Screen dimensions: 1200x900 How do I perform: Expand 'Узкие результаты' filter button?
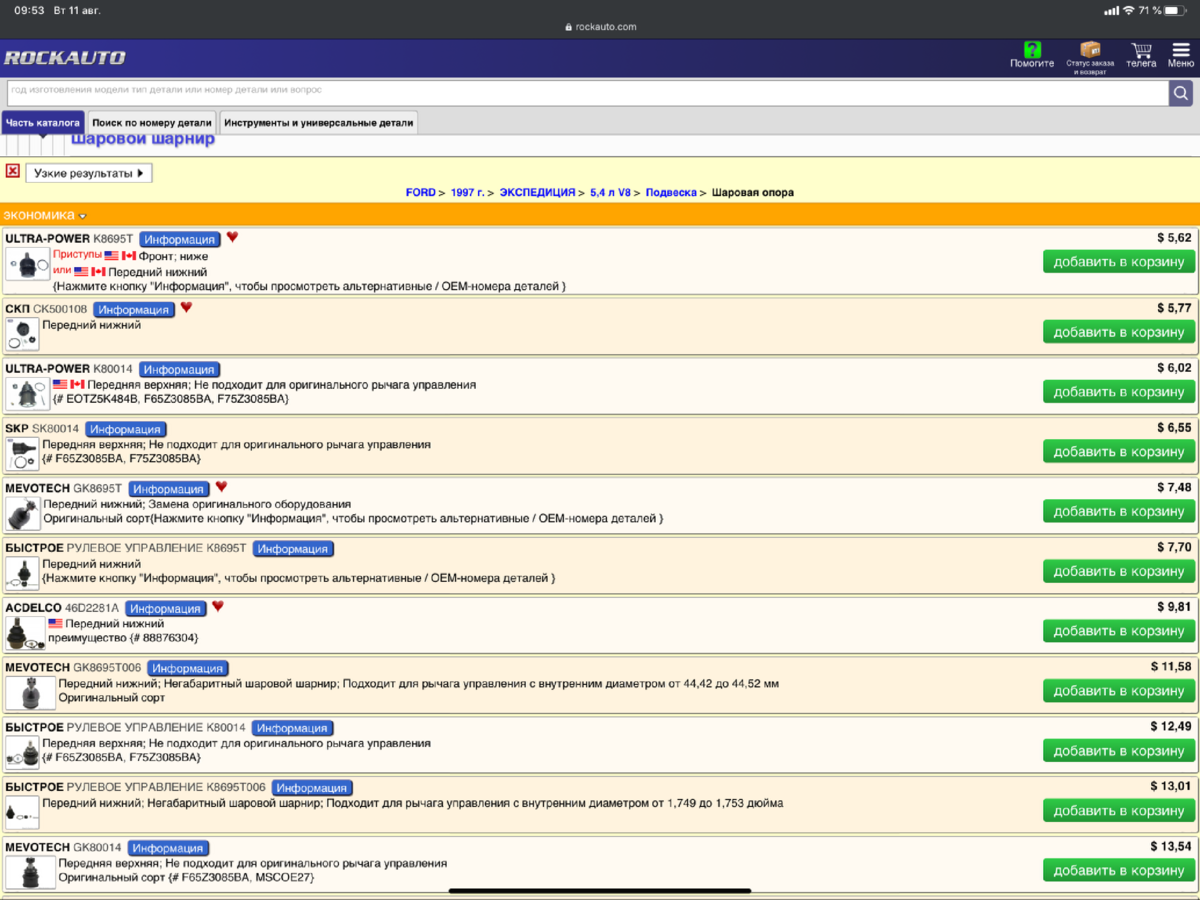pos(89,173)
